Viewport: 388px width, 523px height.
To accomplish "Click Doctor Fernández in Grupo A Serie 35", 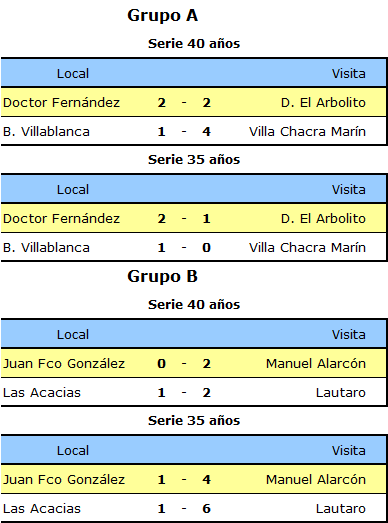I will (x=61, y=218).
